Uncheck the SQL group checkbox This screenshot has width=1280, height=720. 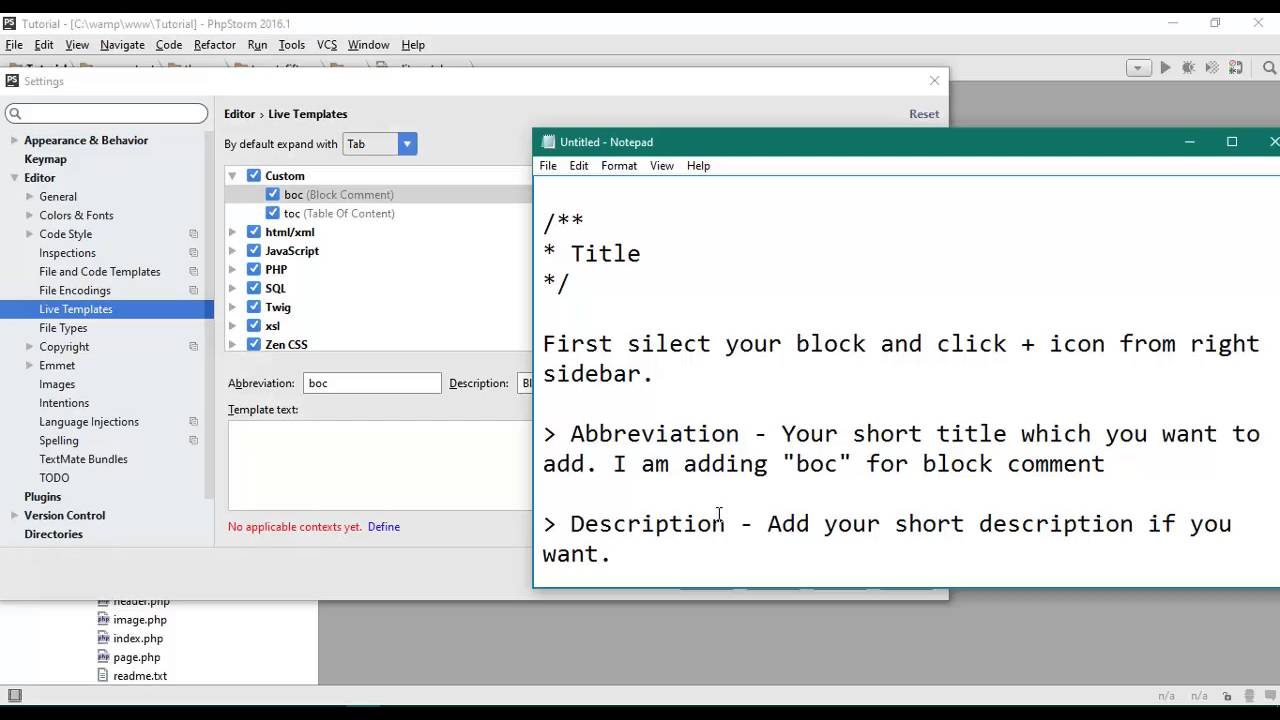click(254, 288)
